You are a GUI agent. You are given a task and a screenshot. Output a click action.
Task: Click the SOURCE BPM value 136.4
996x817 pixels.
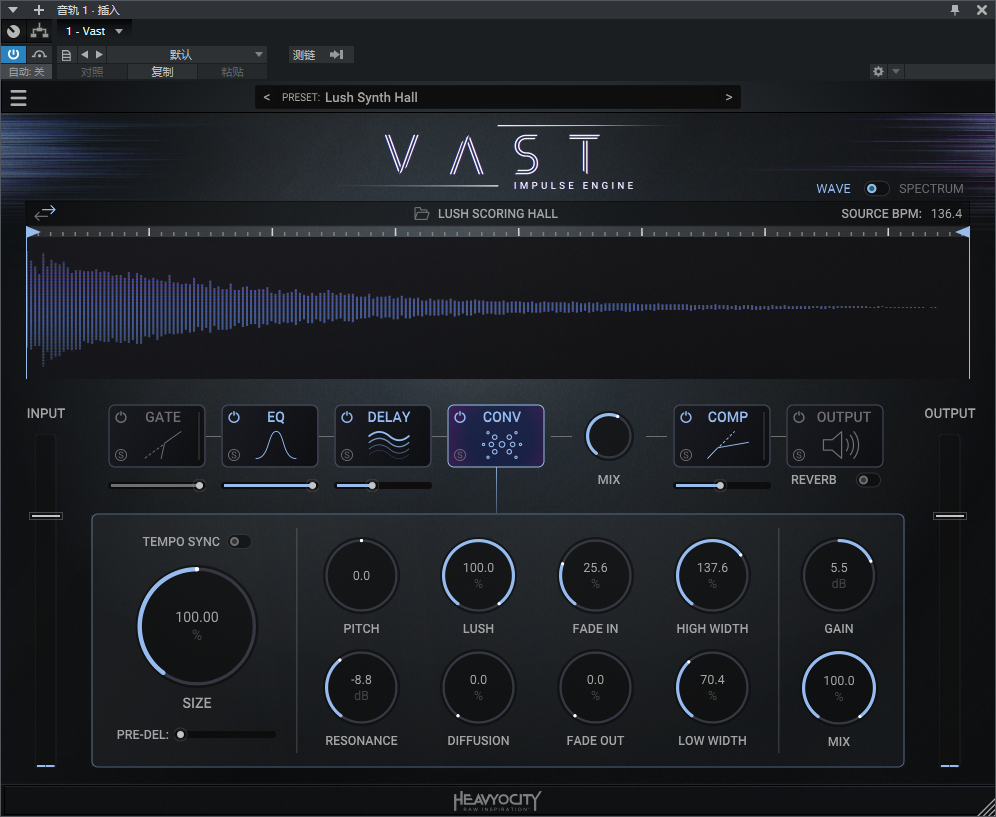(x=946, y=213)
